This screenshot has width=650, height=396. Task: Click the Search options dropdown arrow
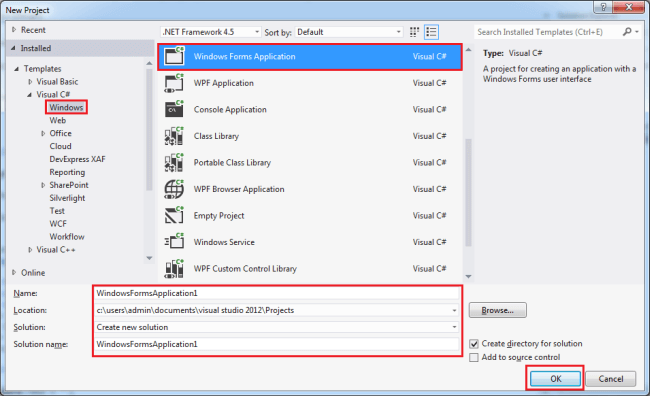tap(637, 32)
